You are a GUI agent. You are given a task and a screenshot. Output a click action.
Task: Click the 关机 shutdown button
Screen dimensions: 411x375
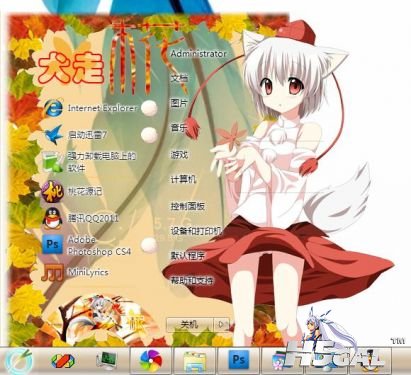point(189,324)
